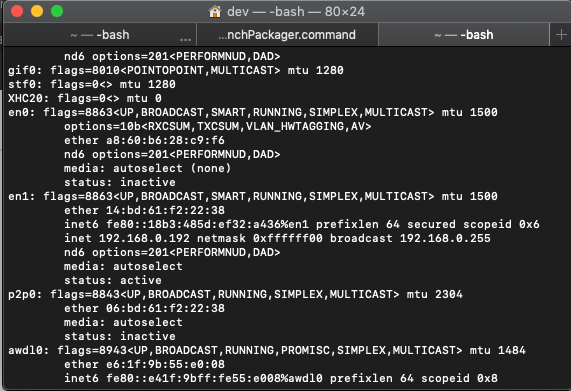The height and width of the screenshot is (391, 571).
Task: Click the 'en1: flags=8863' interface line
Action: click(x=253, y=196)
